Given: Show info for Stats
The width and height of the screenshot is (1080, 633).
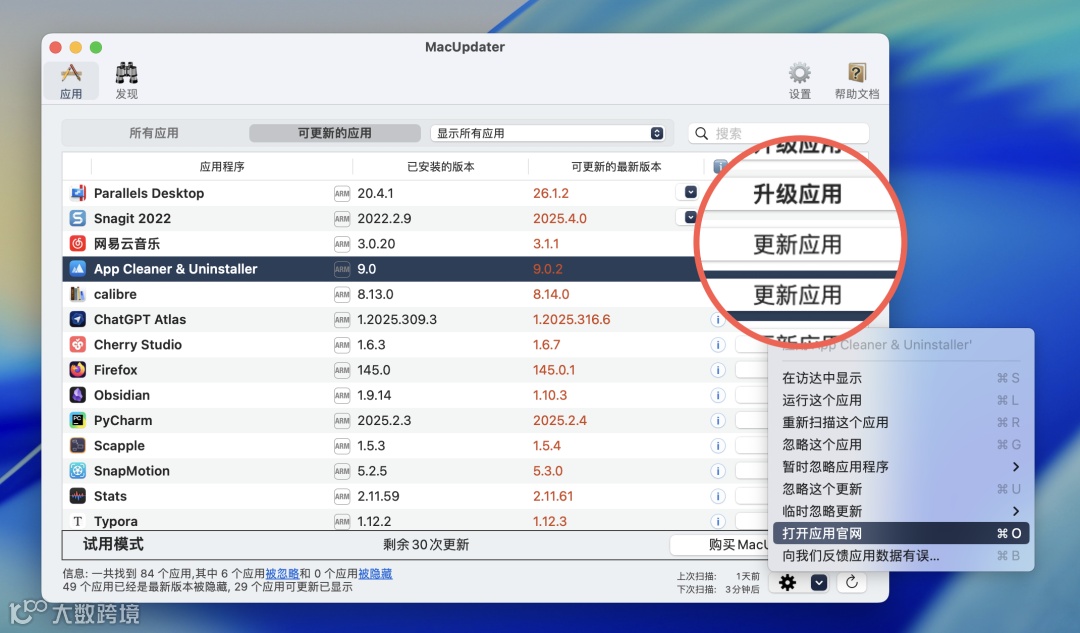Looking at the screenshot, I should coord(718,496).
